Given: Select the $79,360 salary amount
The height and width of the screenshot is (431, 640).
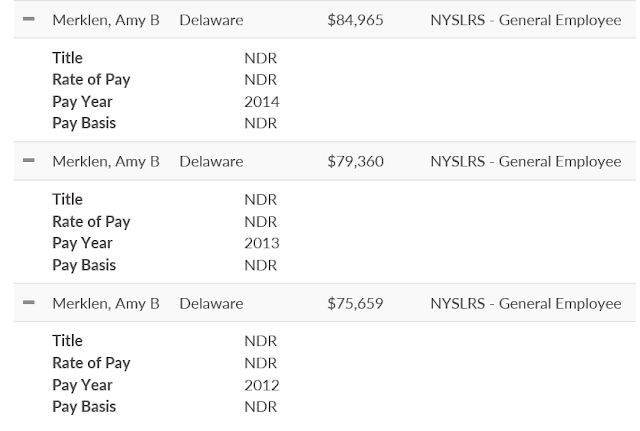Looking at the screenshot, I should [355, 162].
